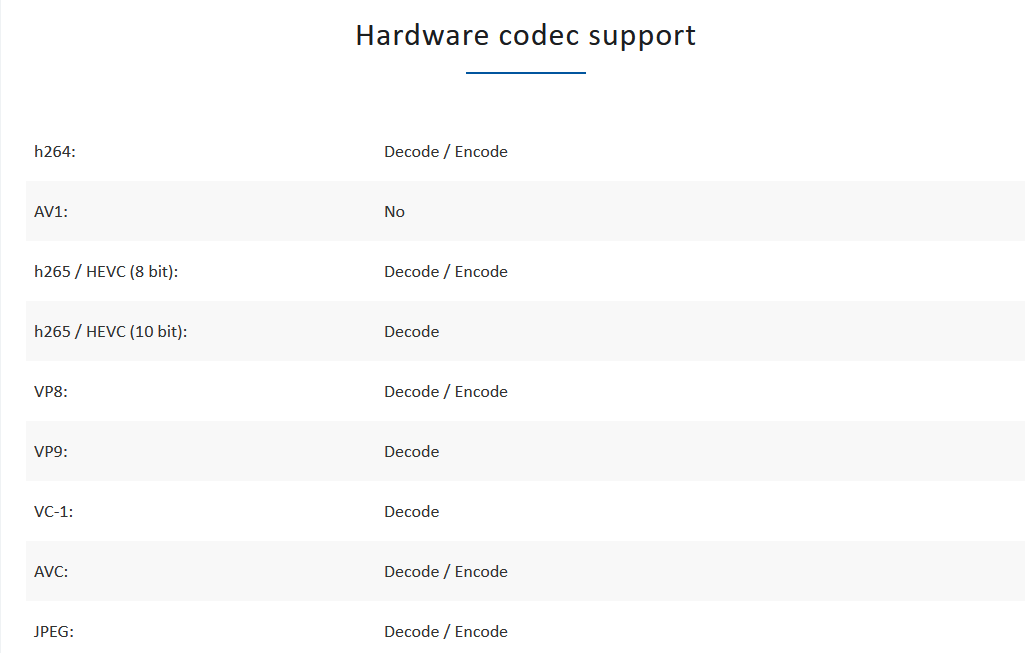
Task: Click the Decode / Encode value for AVC
Action: [446, 572]
